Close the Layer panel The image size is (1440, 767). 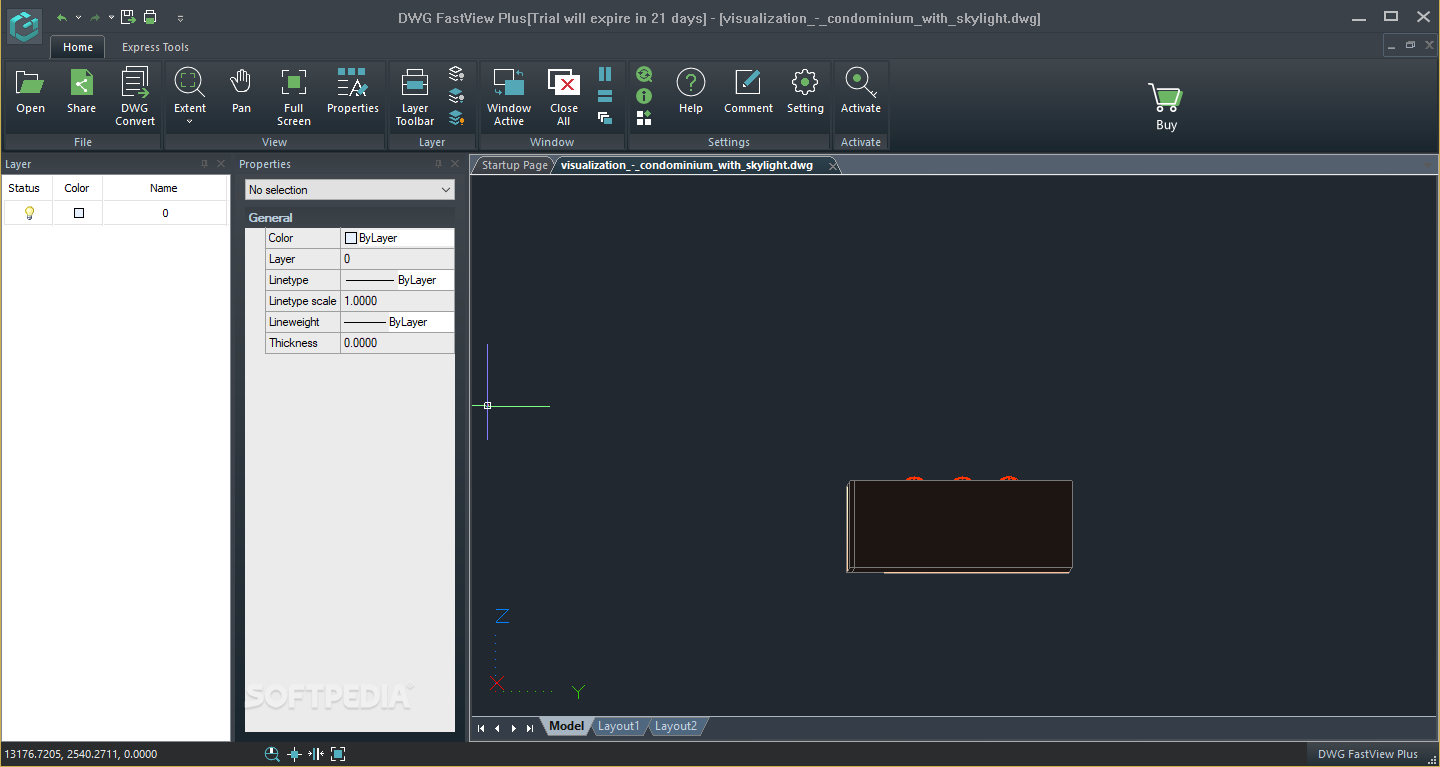pos(221,164)
